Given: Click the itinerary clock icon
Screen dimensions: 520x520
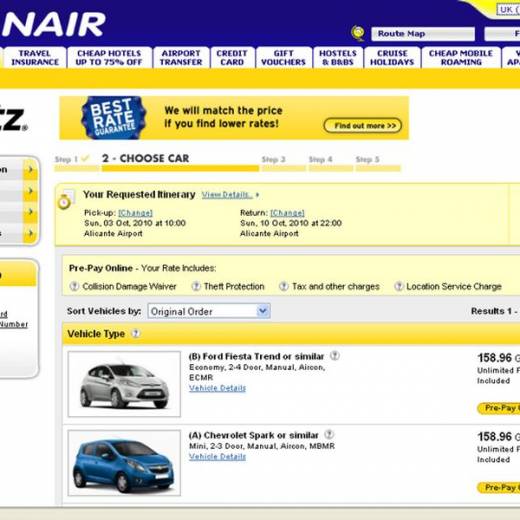Looking at the screenshot, I should tap(65, 200).
